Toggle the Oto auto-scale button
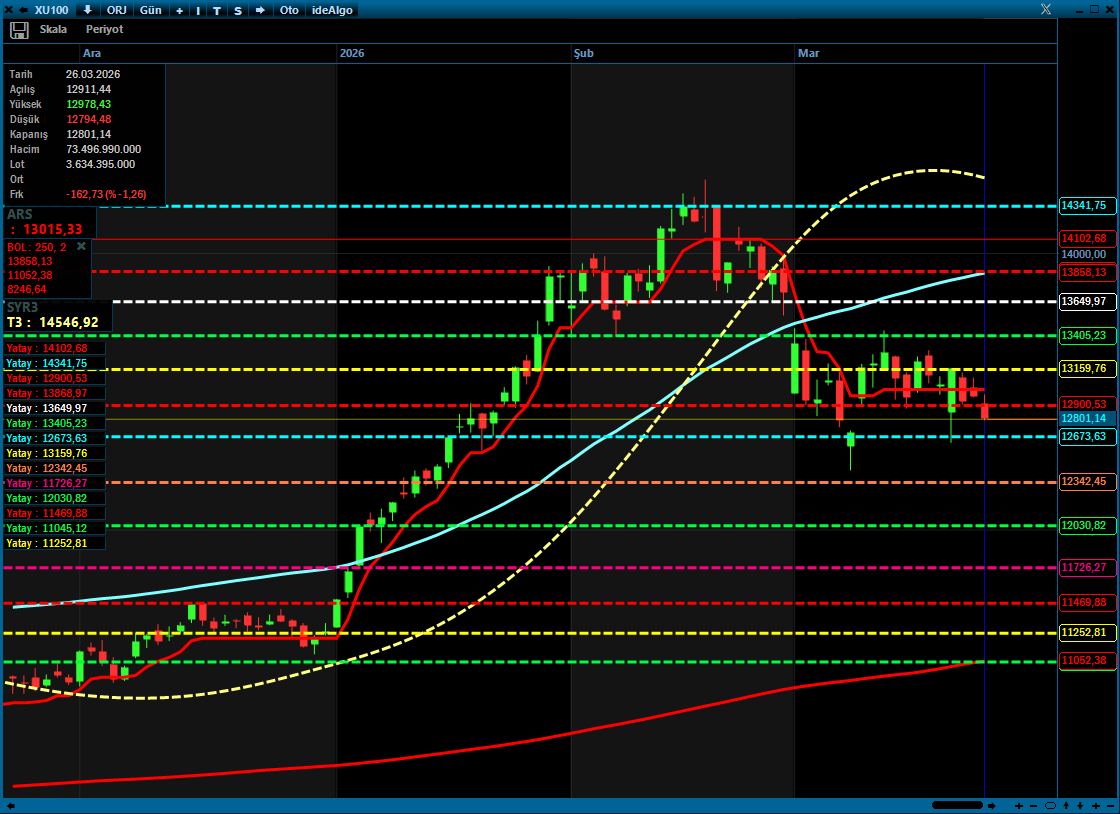 [x=289, y=10]
